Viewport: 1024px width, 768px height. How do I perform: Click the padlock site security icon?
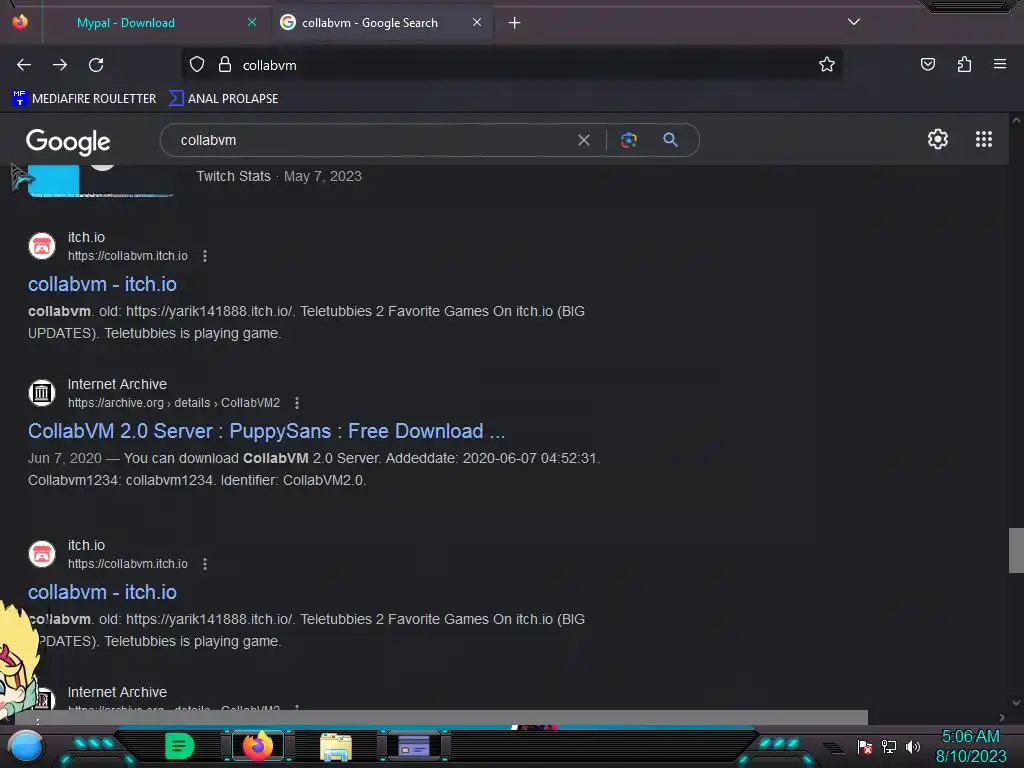pos(225,64)
